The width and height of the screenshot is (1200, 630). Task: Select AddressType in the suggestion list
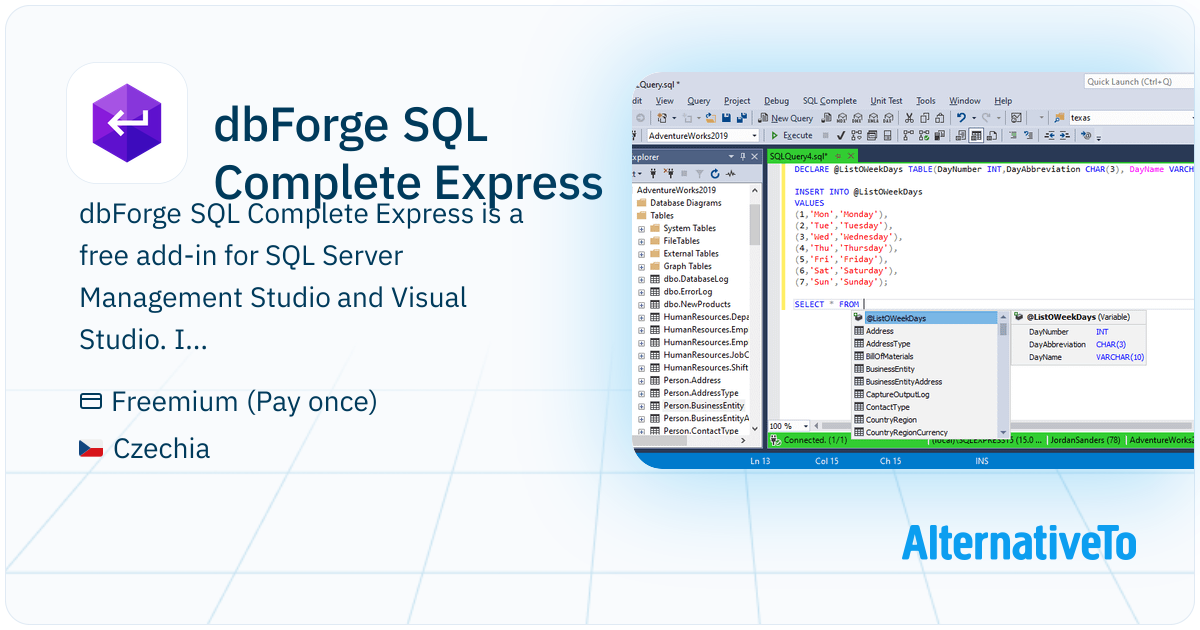click(x=925, y=343)
